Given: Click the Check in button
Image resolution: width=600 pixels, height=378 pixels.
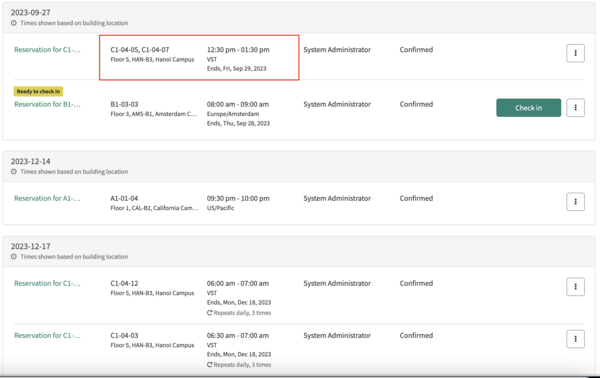Looking at the screenshot, I should point(528,108).
